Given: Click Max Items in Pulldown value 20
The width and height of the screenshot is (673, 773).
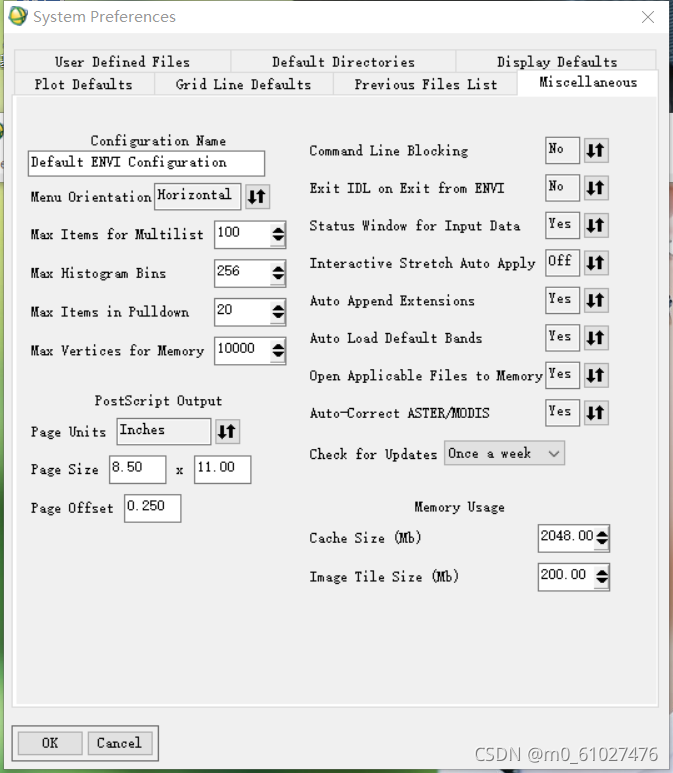Looking at the screenshot, I should point(243,312).
